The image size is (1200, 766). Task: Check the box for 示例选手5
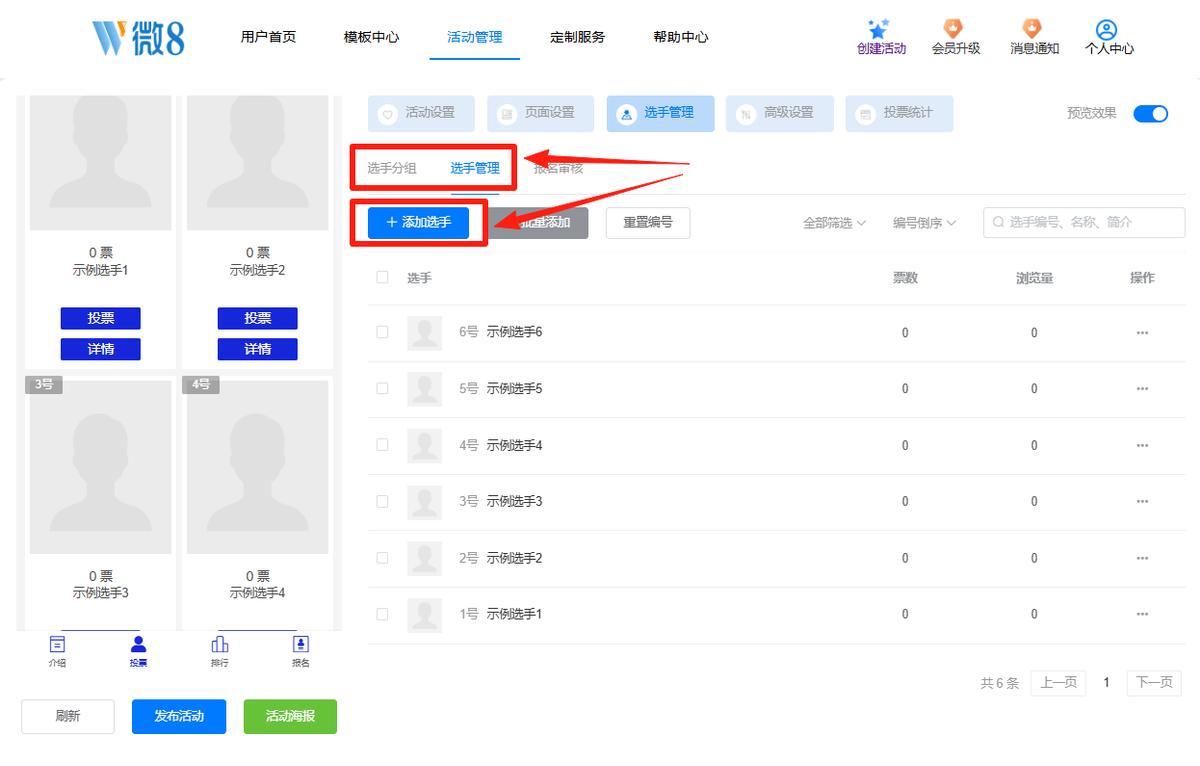click(382, 388)
